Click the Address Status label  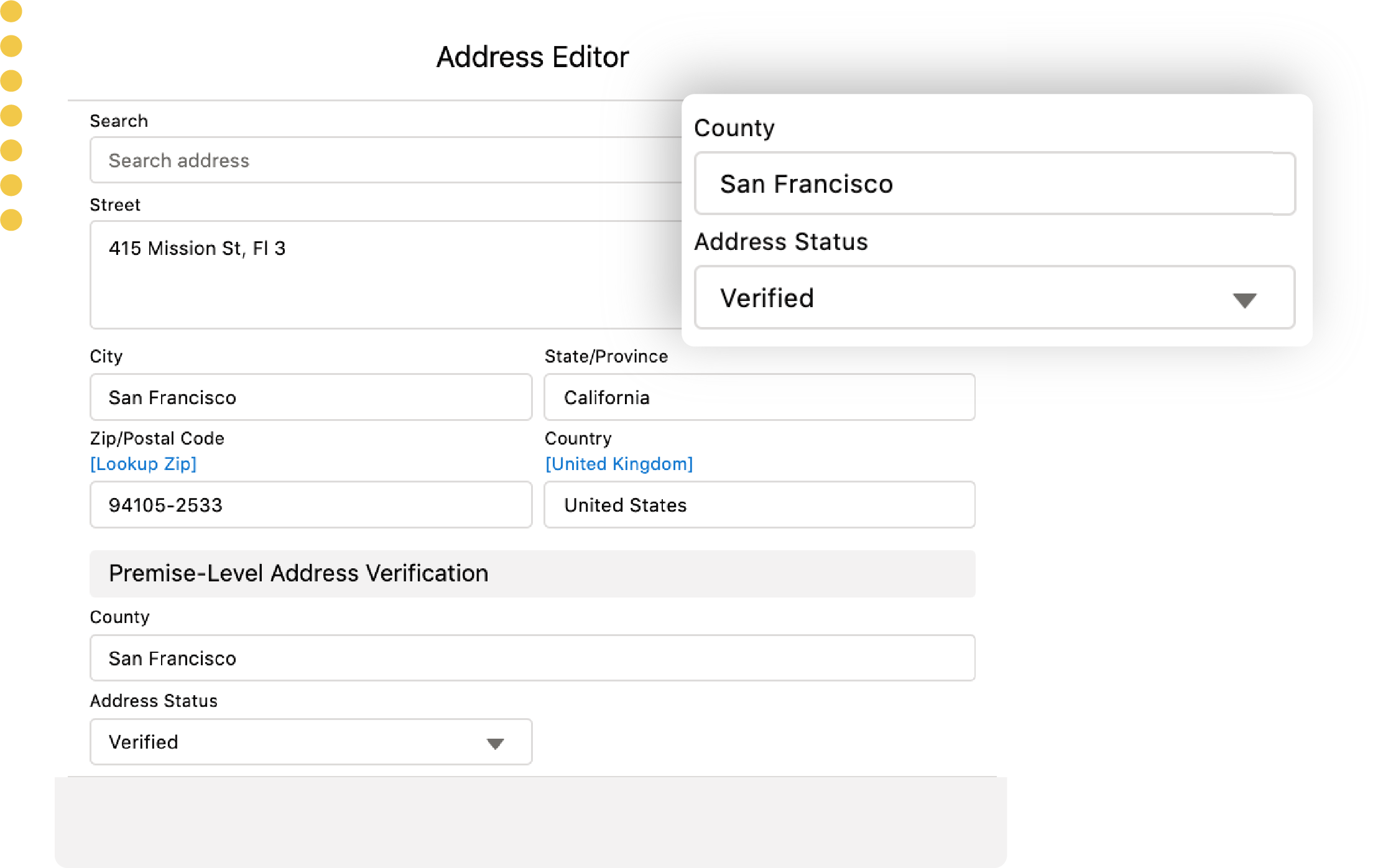tap(154, 701)
